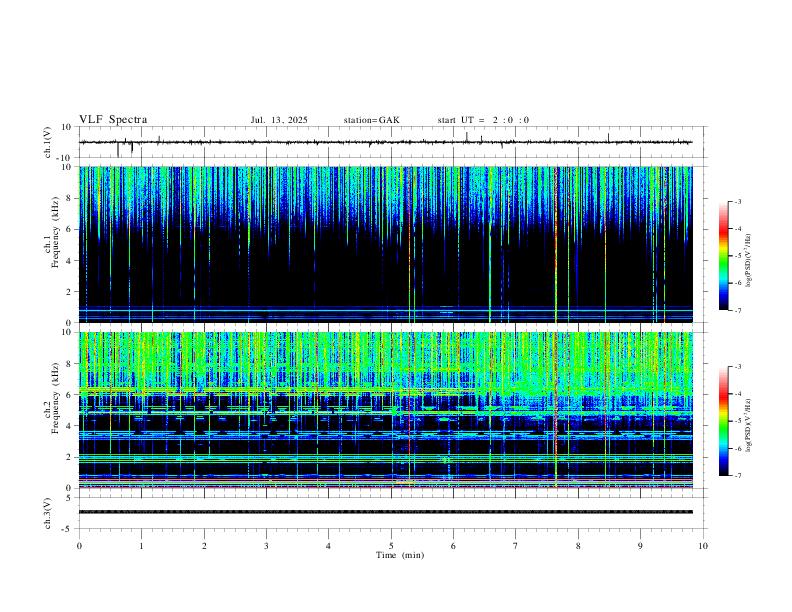Click the time axis tick label "10" at right end
The height and width of the screenshot is (612, 792).
(703, 546)
